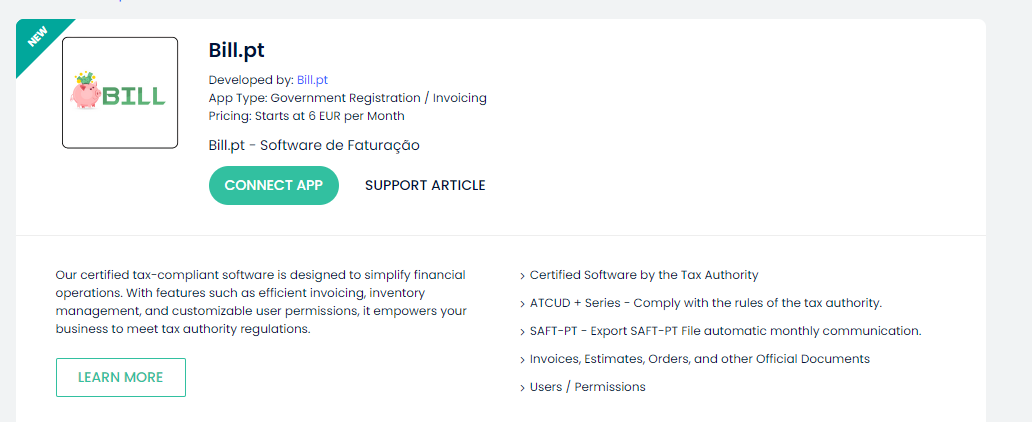This screenshot has width=1032, height=422.
Task: Click the App Type Government Registration line
Action: pos(347,98)
